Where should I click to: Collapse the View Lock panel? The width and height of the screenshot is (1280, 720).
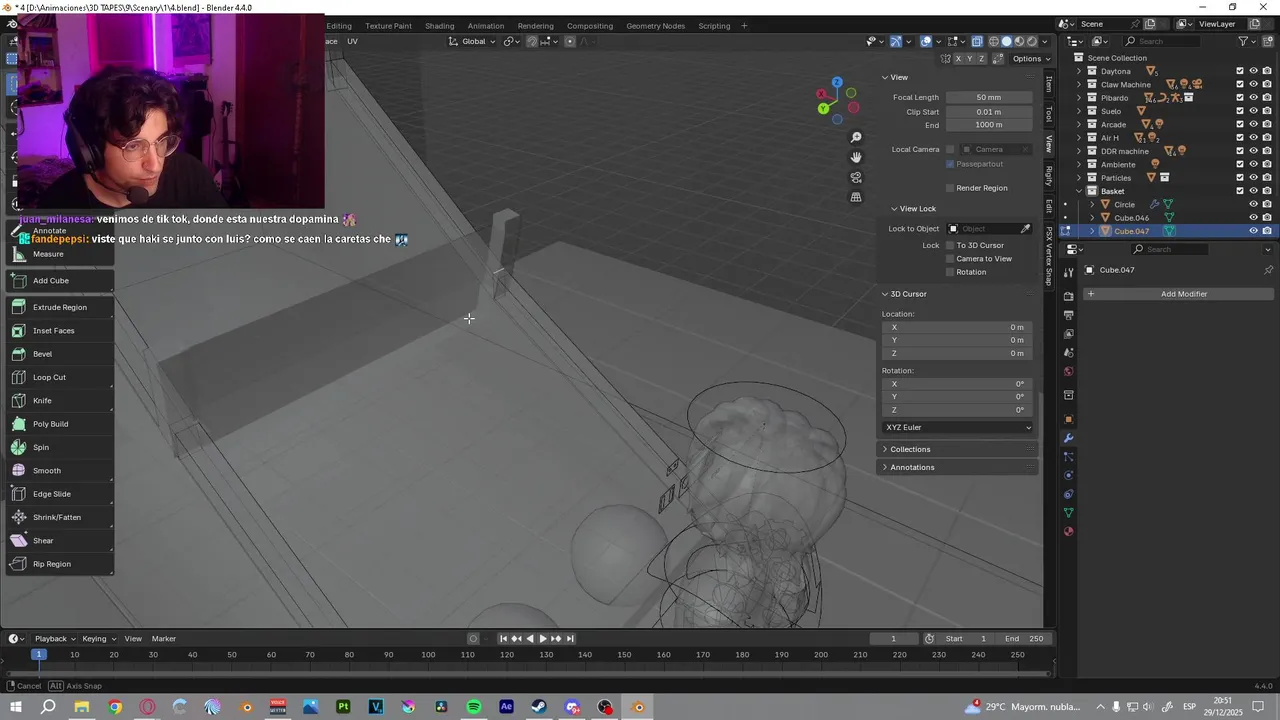pos(913,209)
